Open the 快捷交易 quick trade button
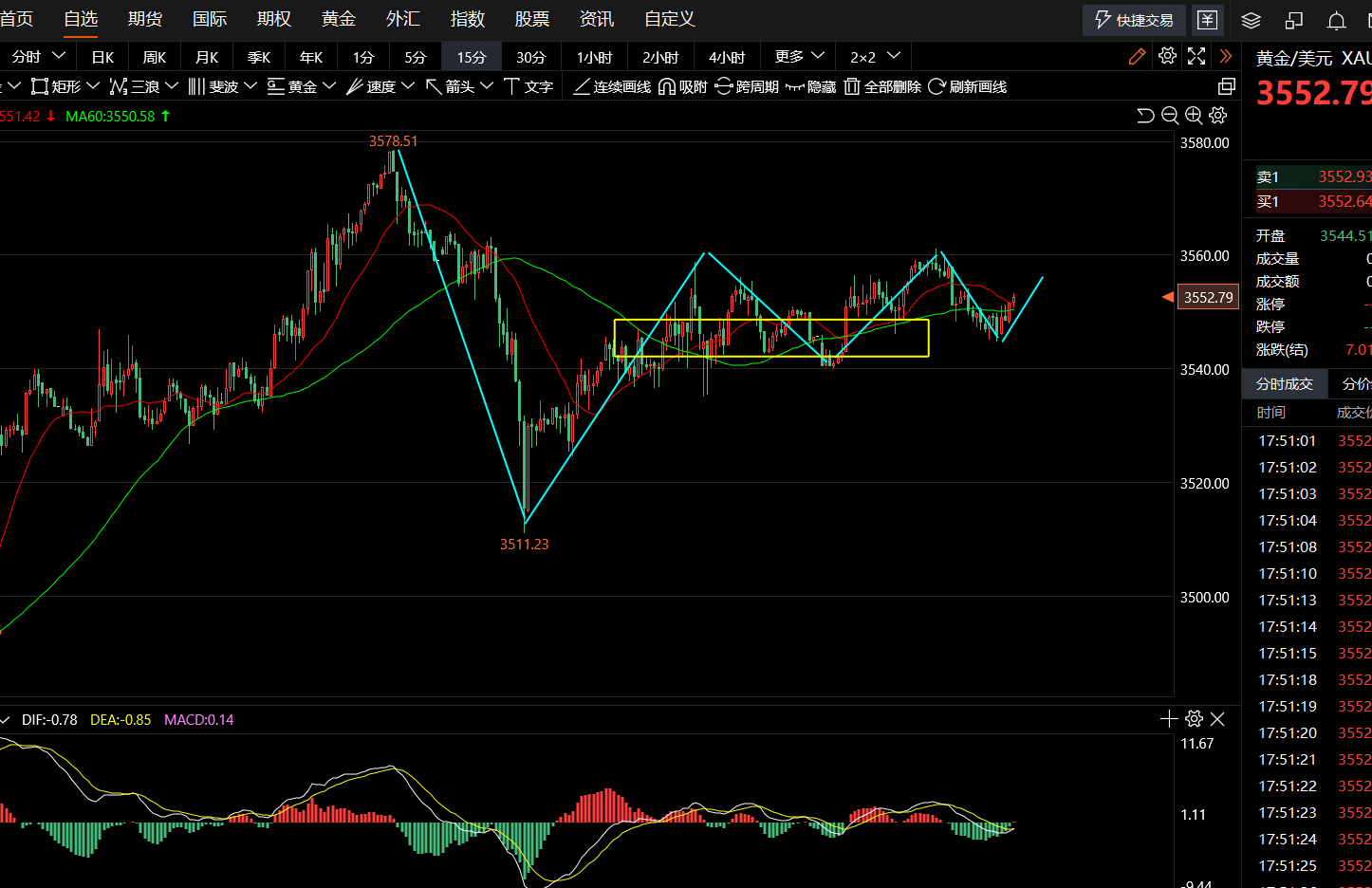Viewport: 1372px width, 888px height. [x=1134, y=20]
